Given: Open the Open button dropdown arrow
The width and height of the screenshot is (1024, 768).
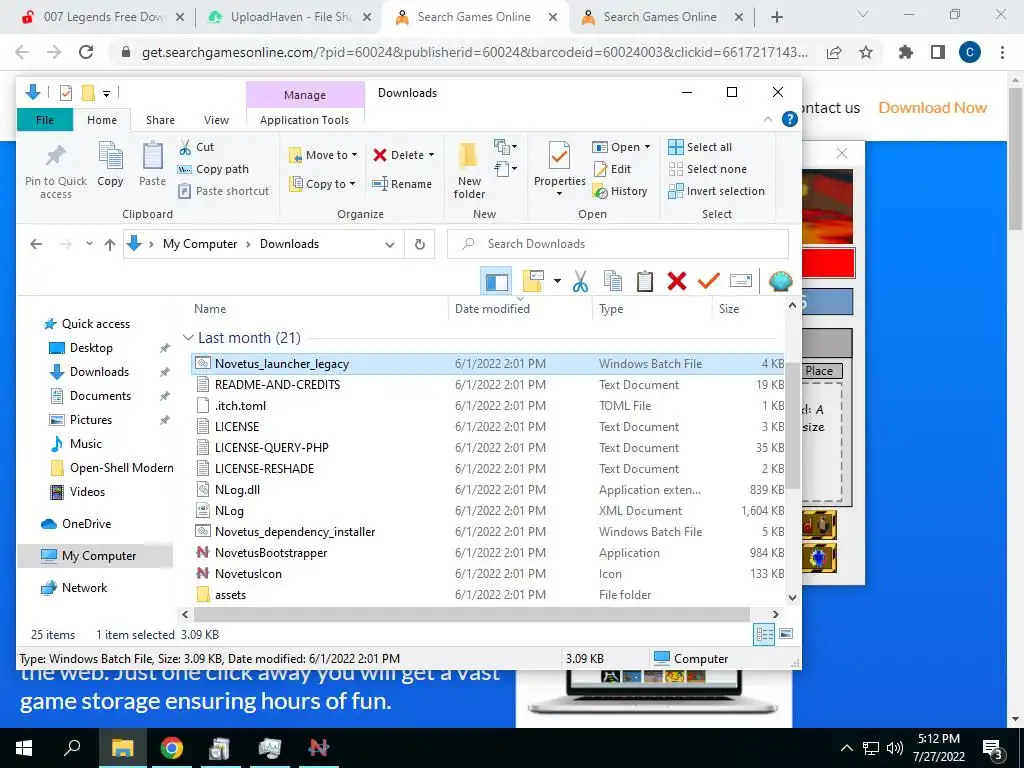Looking at the screenshot, I should tap(648, 147).
